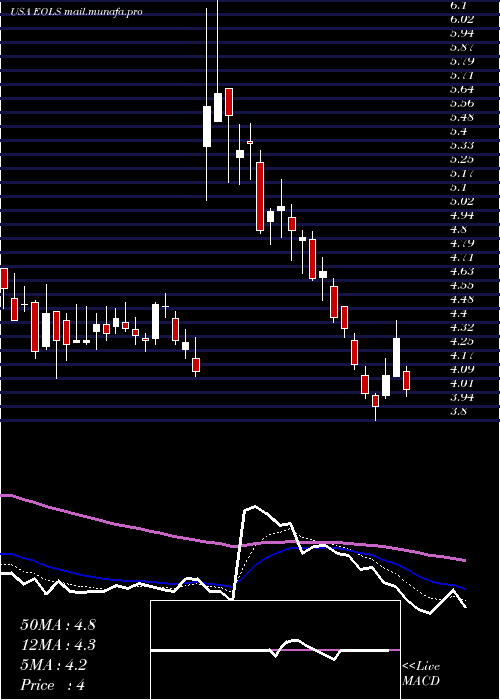Click the 3.94 price axis label

coord(462,397)
